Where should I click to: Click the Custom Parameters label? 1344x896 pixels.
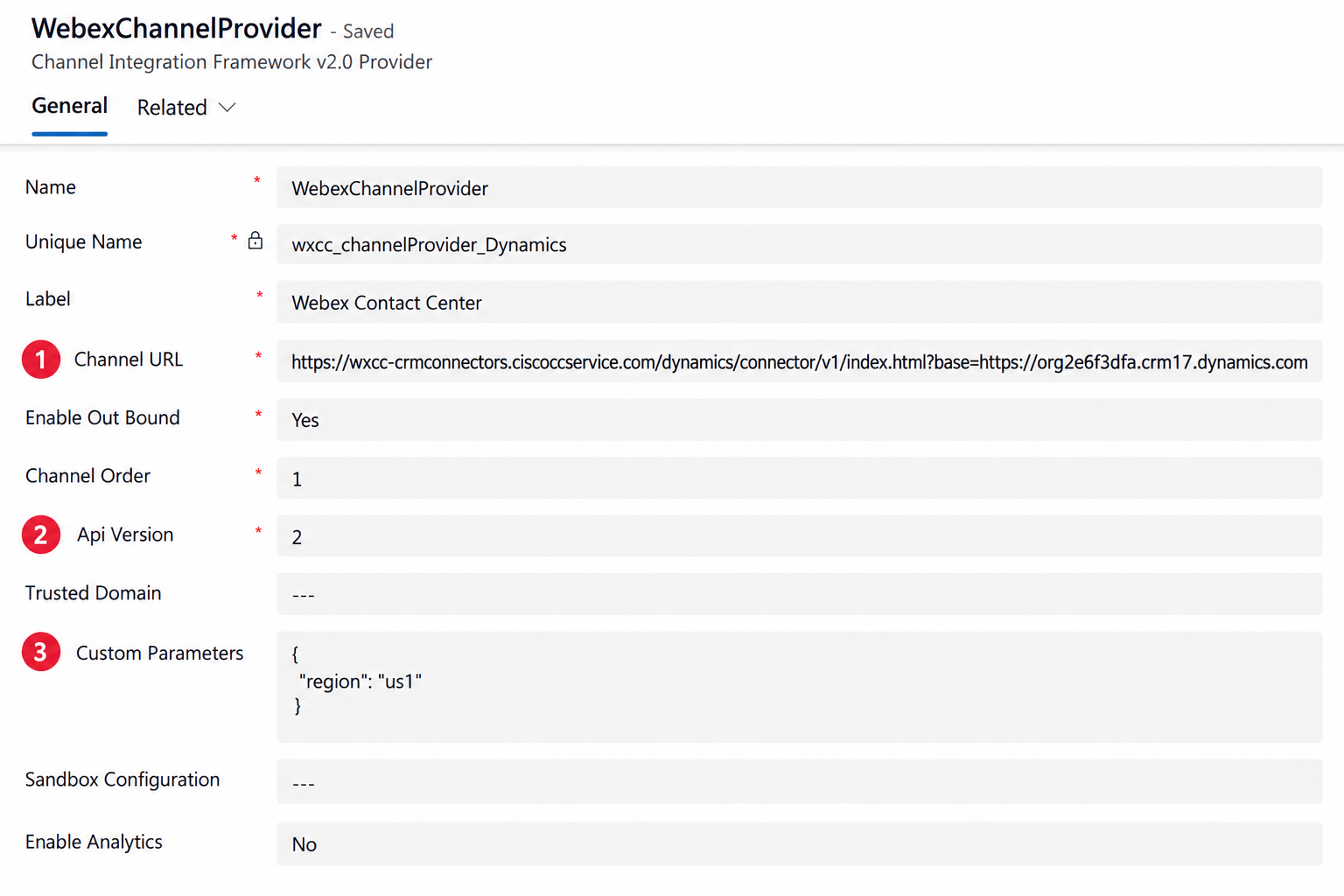(x=160, y=653)
